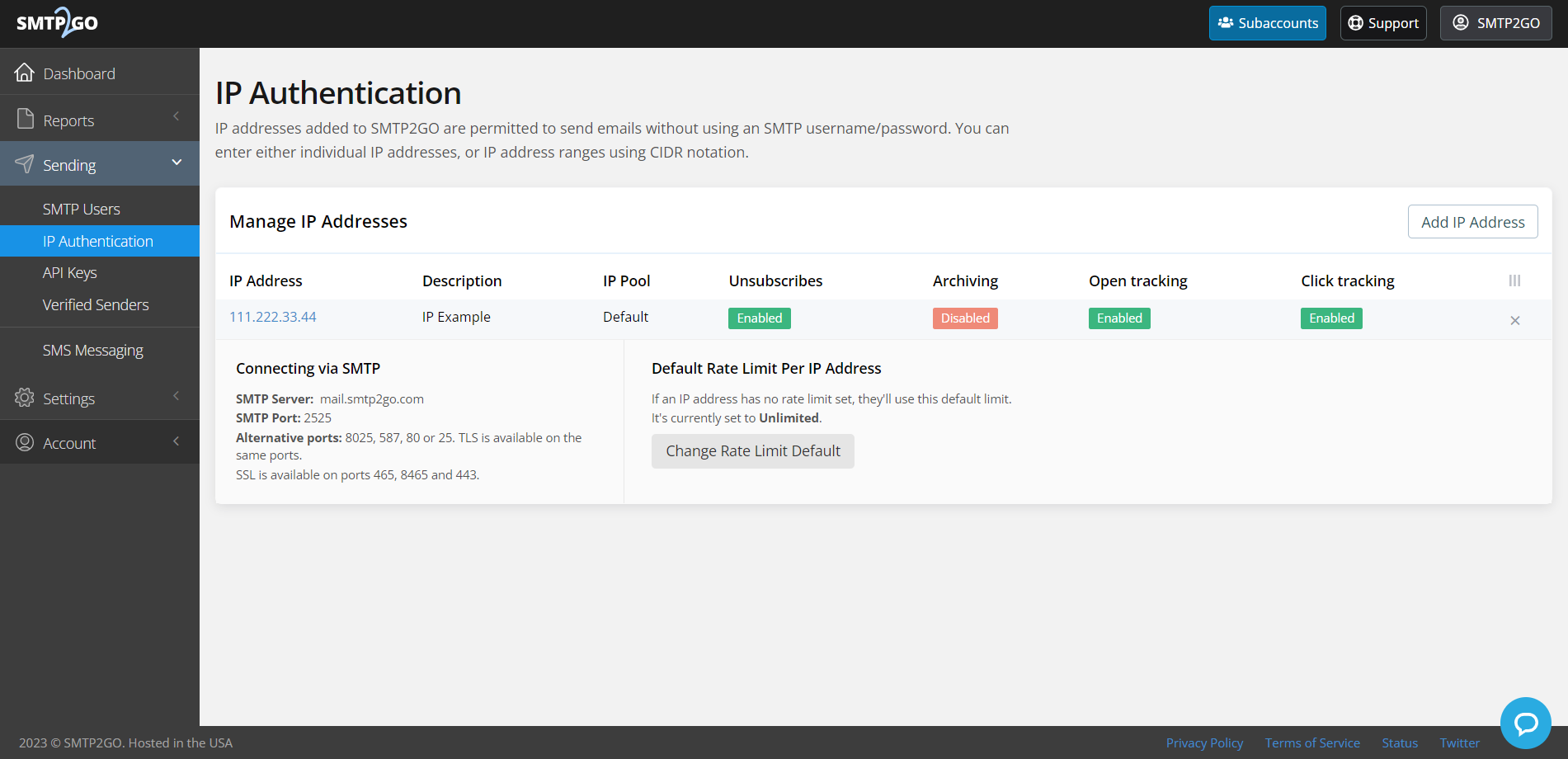Delete the 111.222.33.44 row with X icon
Viewport: 1568px width, 759px height.
pyautogui.click(x=1514, y=320)
